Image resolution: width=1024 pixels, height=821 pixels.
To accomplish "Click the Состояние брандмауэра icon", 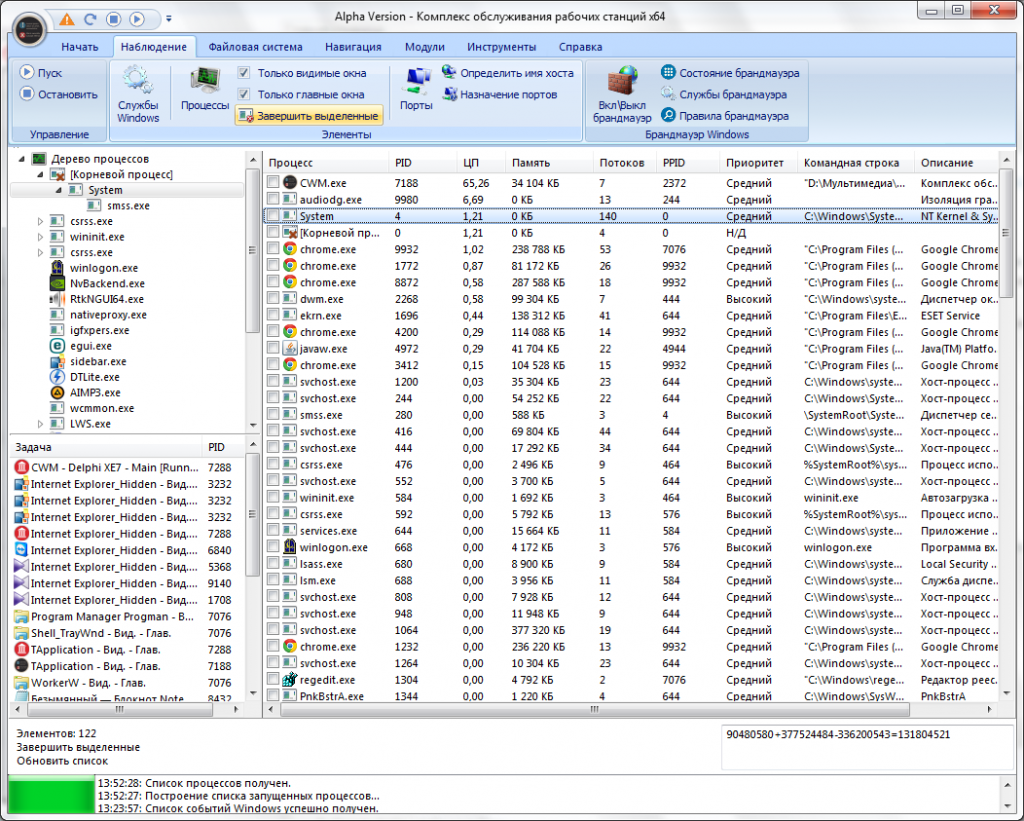I will (668, 73).
